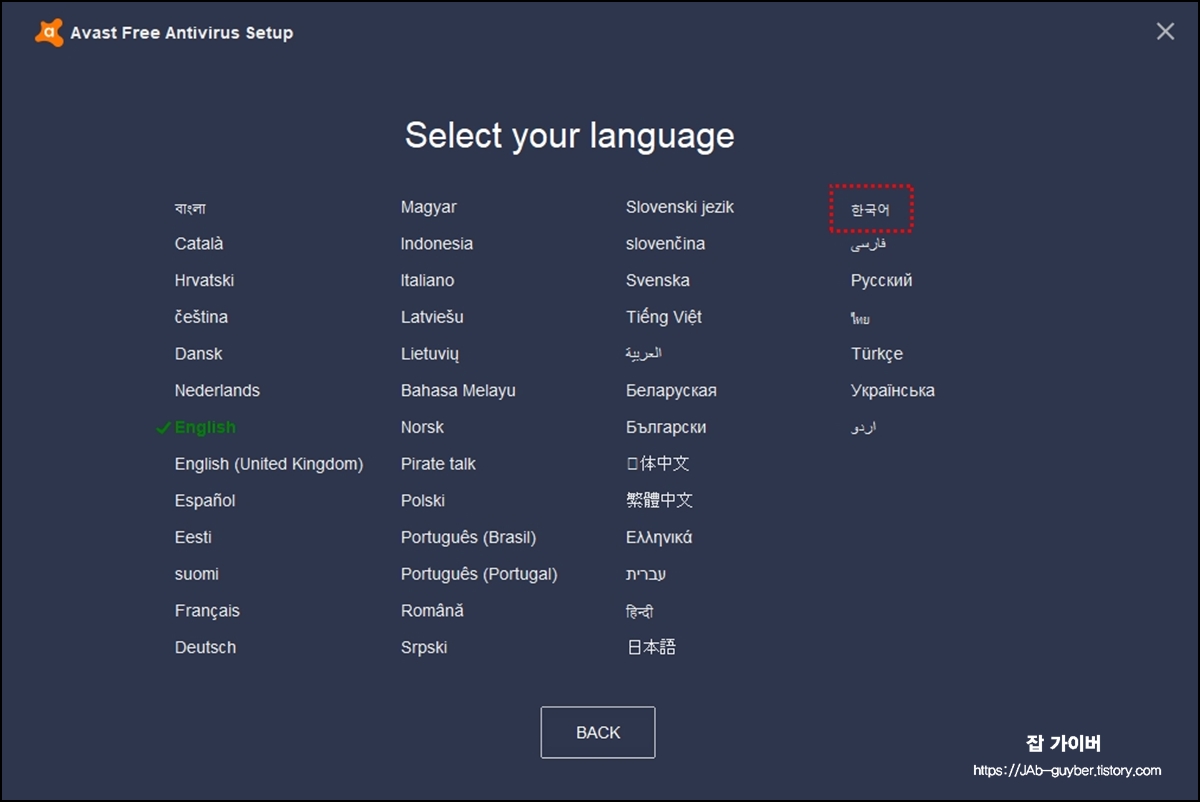Choose Thai language (ไทย)

860,318
